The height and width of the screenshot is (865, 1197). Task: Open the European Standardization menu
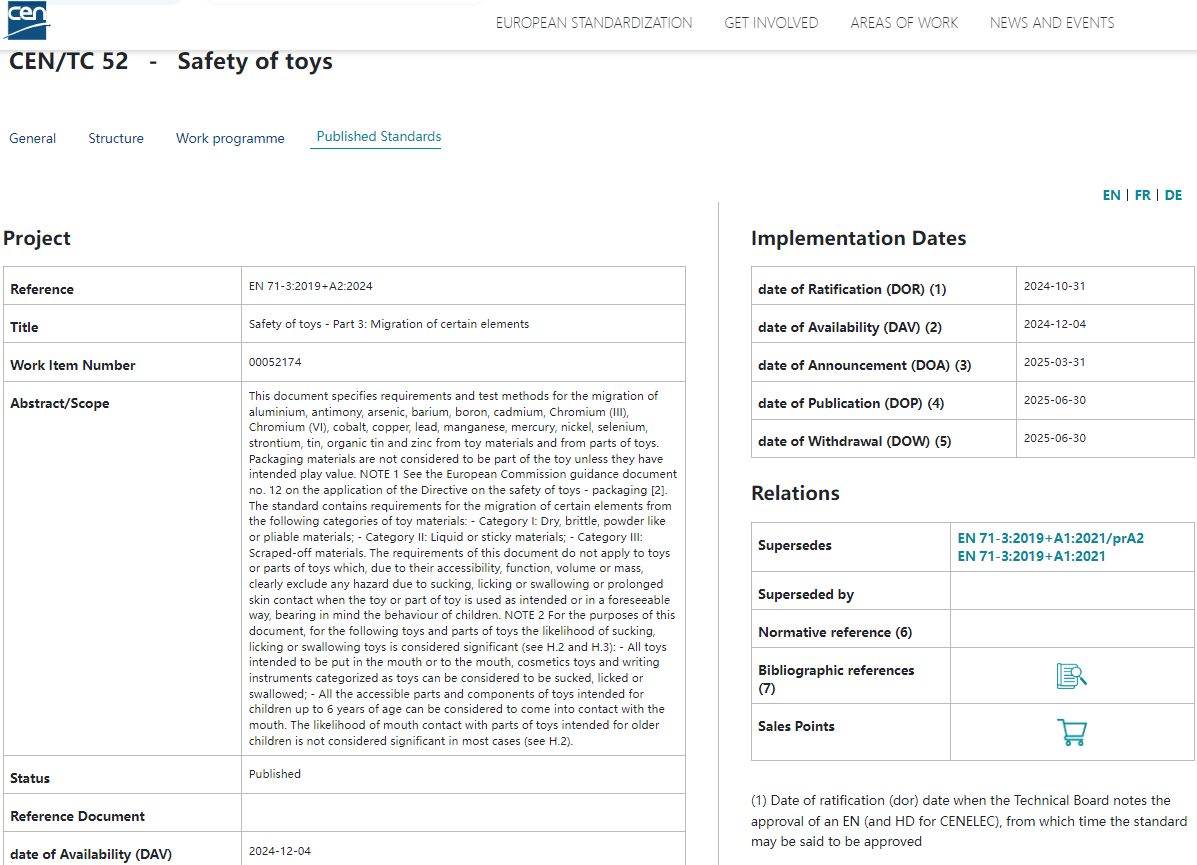tap(593, 23)
